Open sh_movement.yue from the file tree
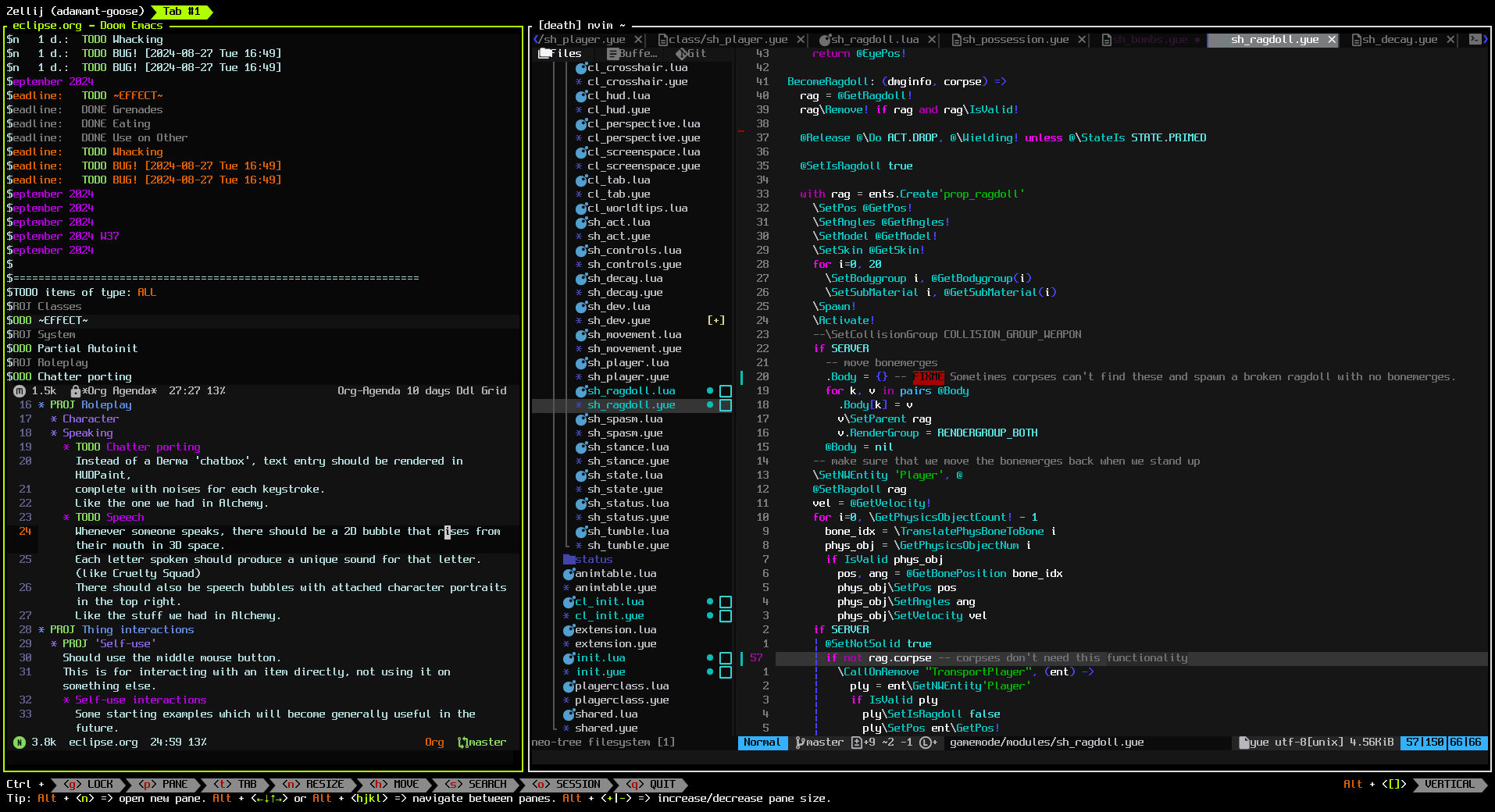Viewport: 1495px width, 812px height. [633, 349]
